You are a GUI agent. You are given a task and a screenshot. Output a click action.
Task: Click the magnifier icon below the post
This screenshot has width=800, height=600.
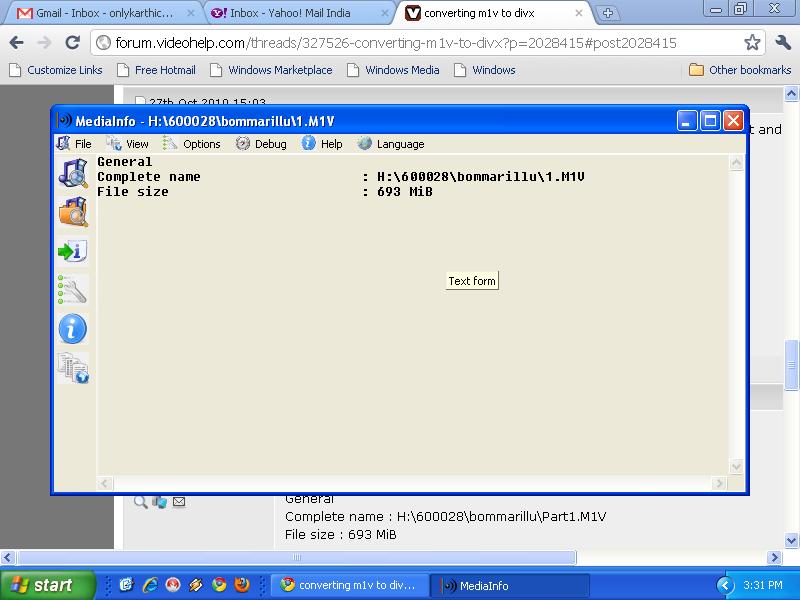pyautogui.click(x=140, y=502)
